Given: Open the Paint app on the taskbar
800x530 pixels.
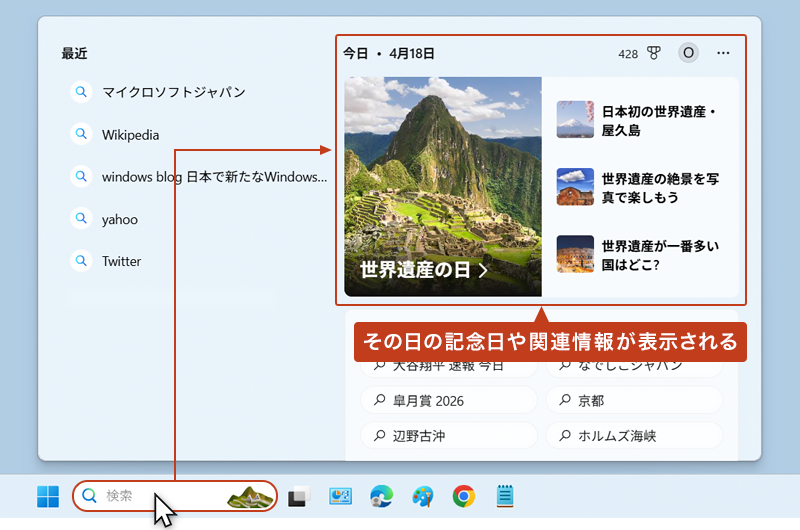Looking at the screenshot, I should pos(422,496).
